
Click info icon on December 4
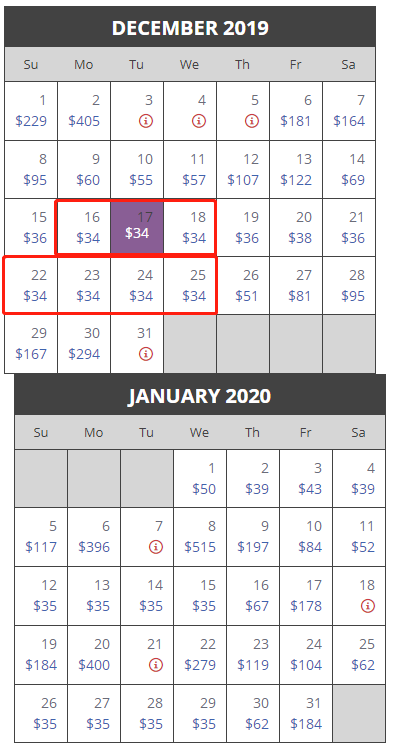point(199,121)
